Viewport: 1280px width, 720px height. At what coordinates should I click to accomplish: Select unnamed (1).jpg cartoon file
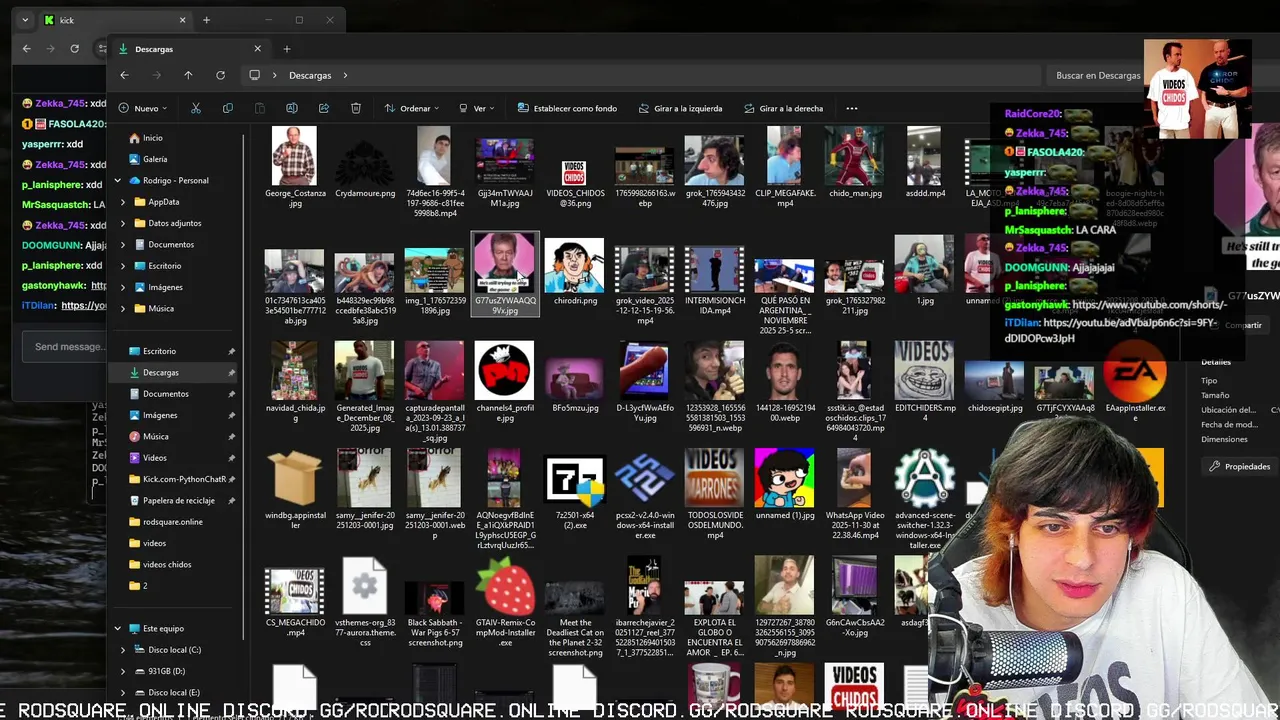(x=784, y=485)
